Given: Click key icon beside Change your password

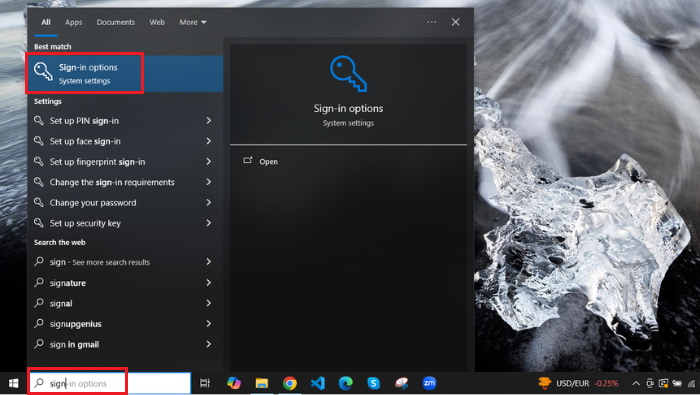Looking at the screenshot, I should click(x=39, y=202).
